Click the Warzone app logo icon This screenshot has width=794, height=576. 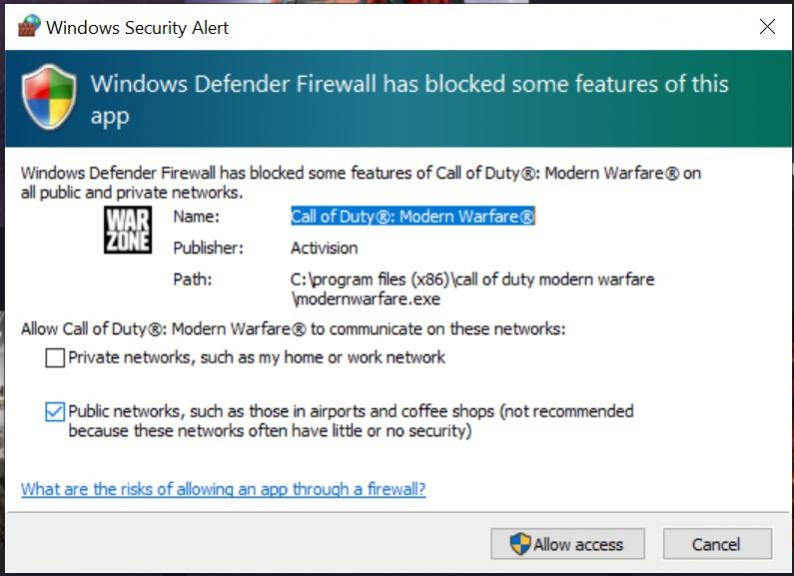pos(128,229)
